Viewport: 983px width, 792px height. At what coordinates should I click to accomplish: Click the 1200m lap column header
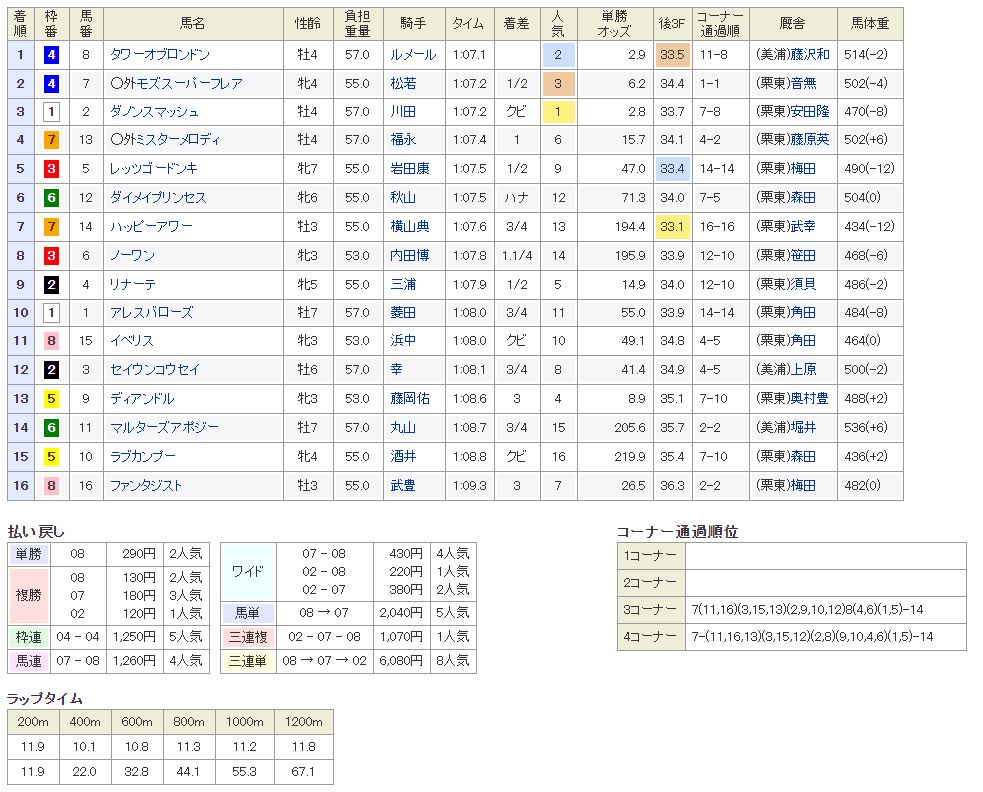303,722
